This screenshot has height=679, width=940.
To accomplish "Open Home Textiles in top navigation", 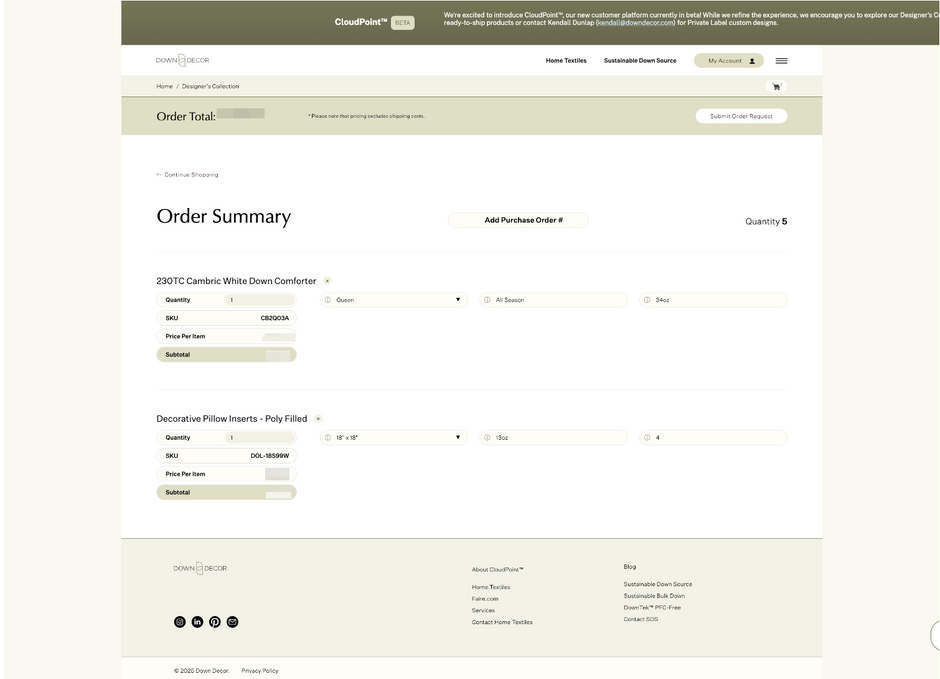I will (x=566, y=61).
